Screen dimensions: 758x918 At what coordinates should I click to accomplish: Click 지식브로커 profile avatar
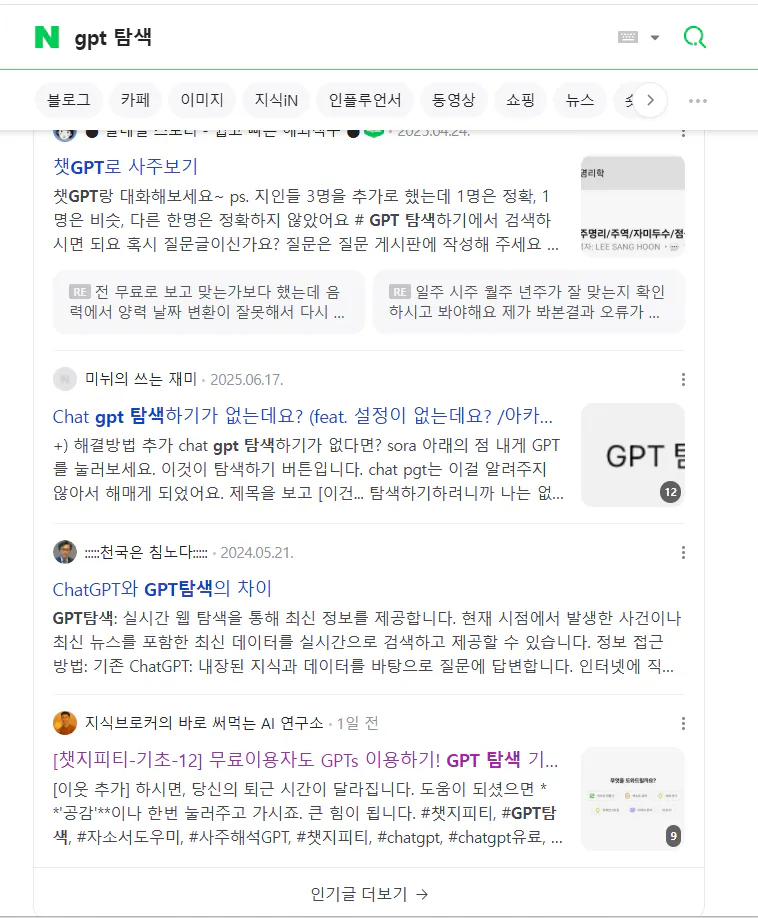(x=65, y=723)
